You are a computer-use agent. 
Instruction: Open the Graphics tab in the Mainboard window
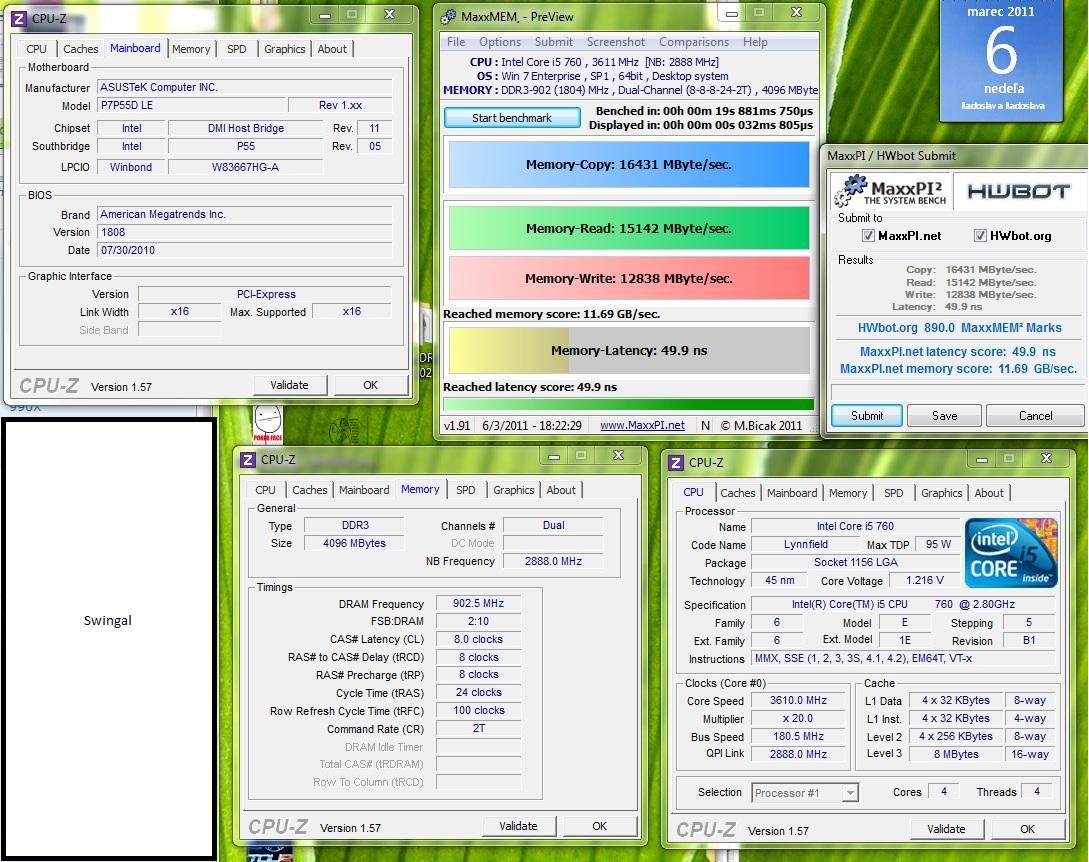(x=285, y=49)
